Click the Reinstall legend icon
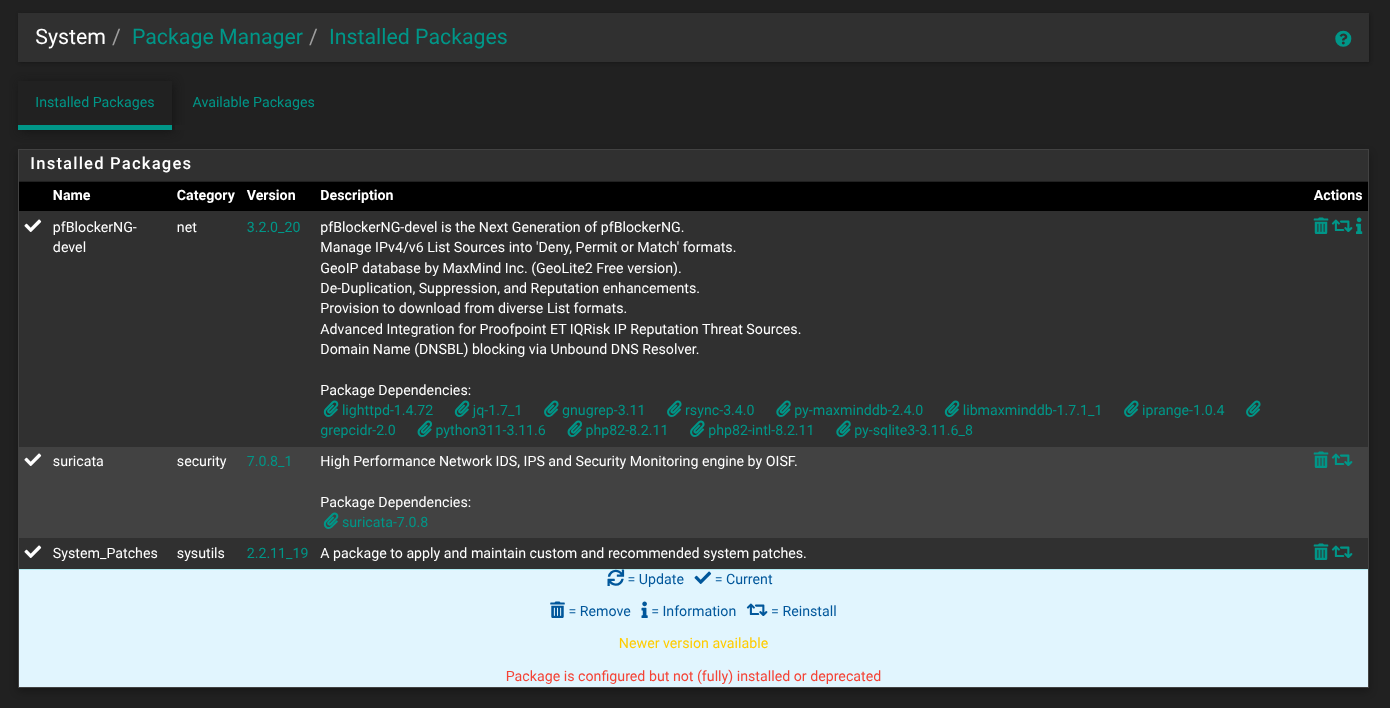This screenshot has height=708, width=1390. (757, 610)
